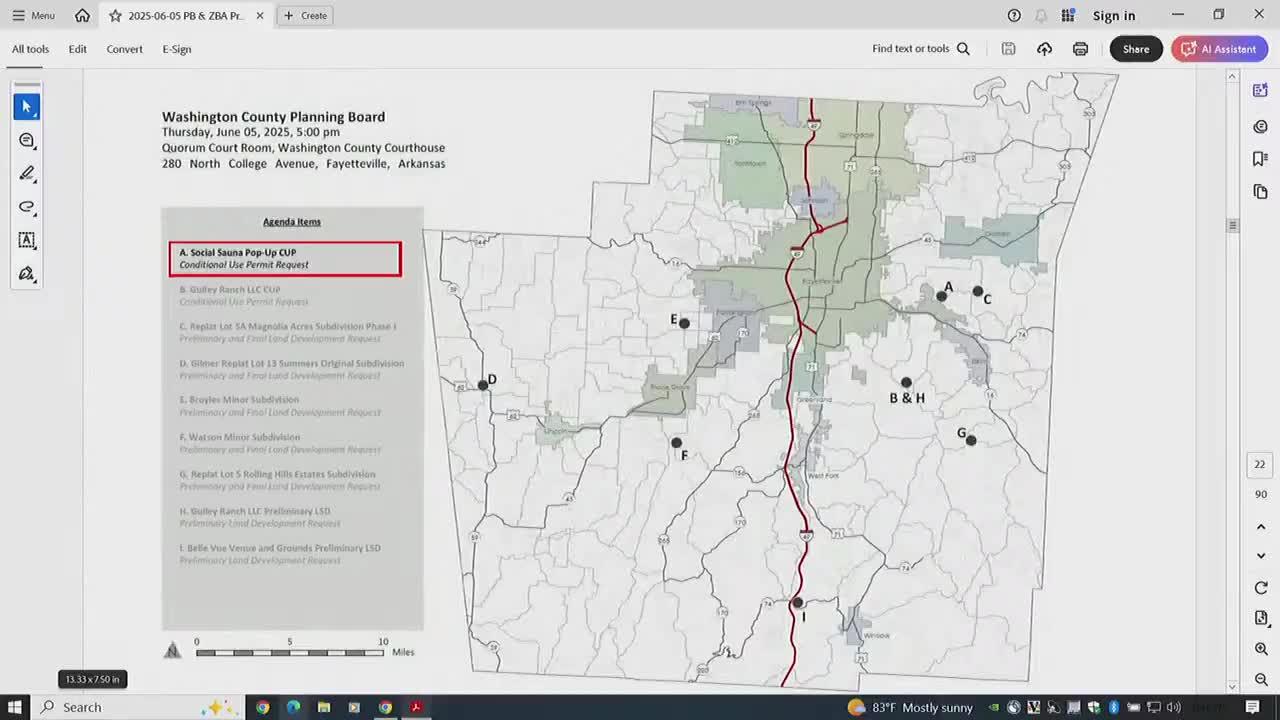Click the Share button
This screenshot has height=720, width=1280.
[1135, 49]
